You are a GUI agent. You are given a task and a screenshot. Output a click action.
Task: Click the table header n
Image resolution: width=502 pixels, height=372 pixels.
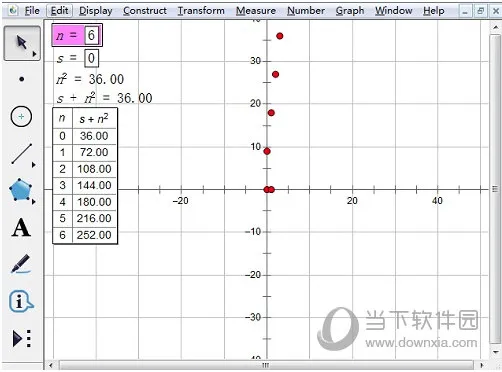[62, 118]
